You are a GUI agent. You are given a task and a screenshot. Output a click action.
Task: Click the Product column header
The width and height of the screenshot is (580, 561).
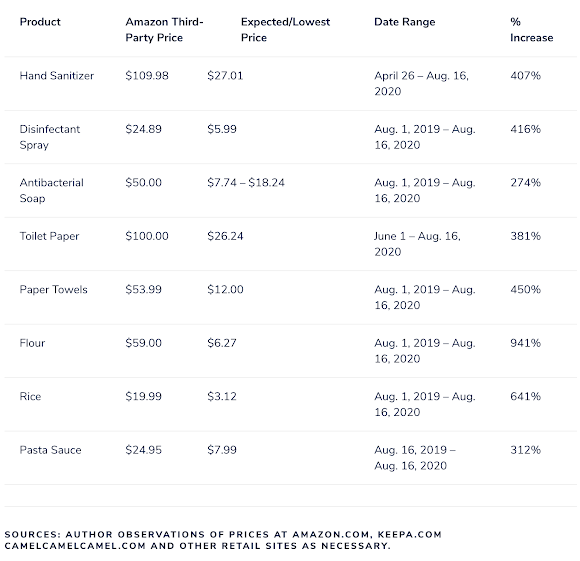pos(40,22)
